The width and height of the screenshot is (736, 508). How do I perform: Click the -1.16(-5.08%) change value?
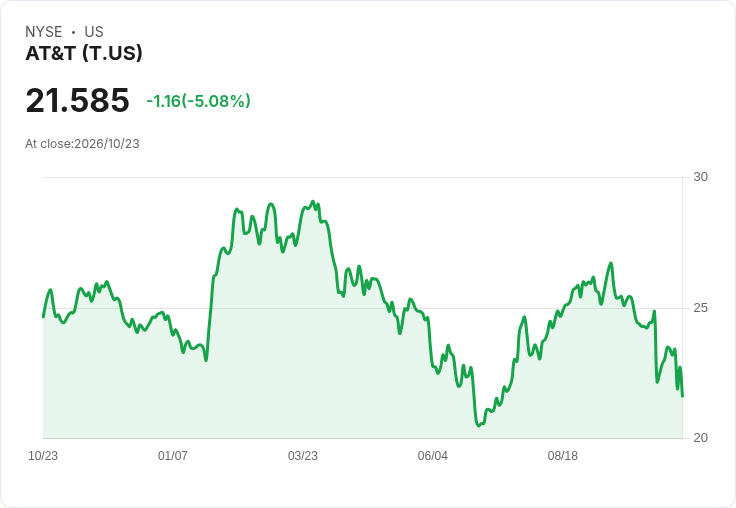(199, 101)
